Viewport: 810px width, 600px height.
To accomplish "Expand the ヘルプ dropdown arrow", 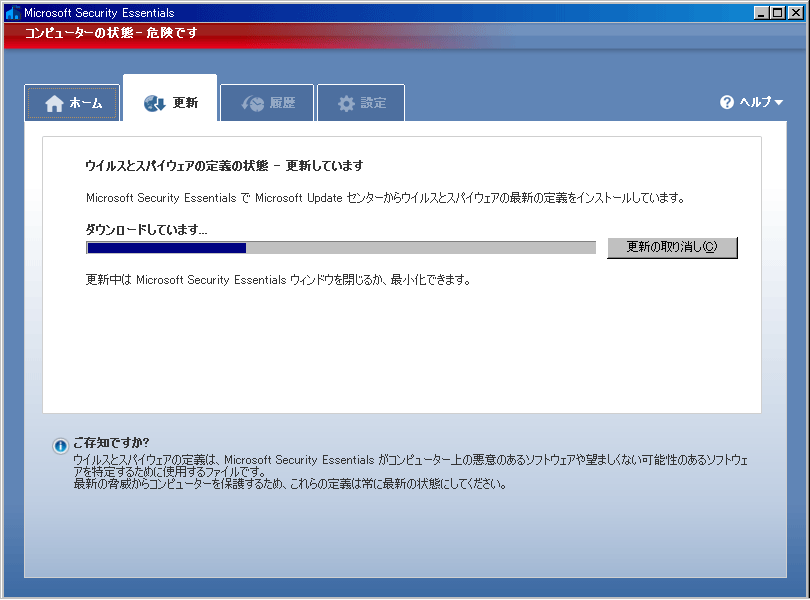I will 779,103.
